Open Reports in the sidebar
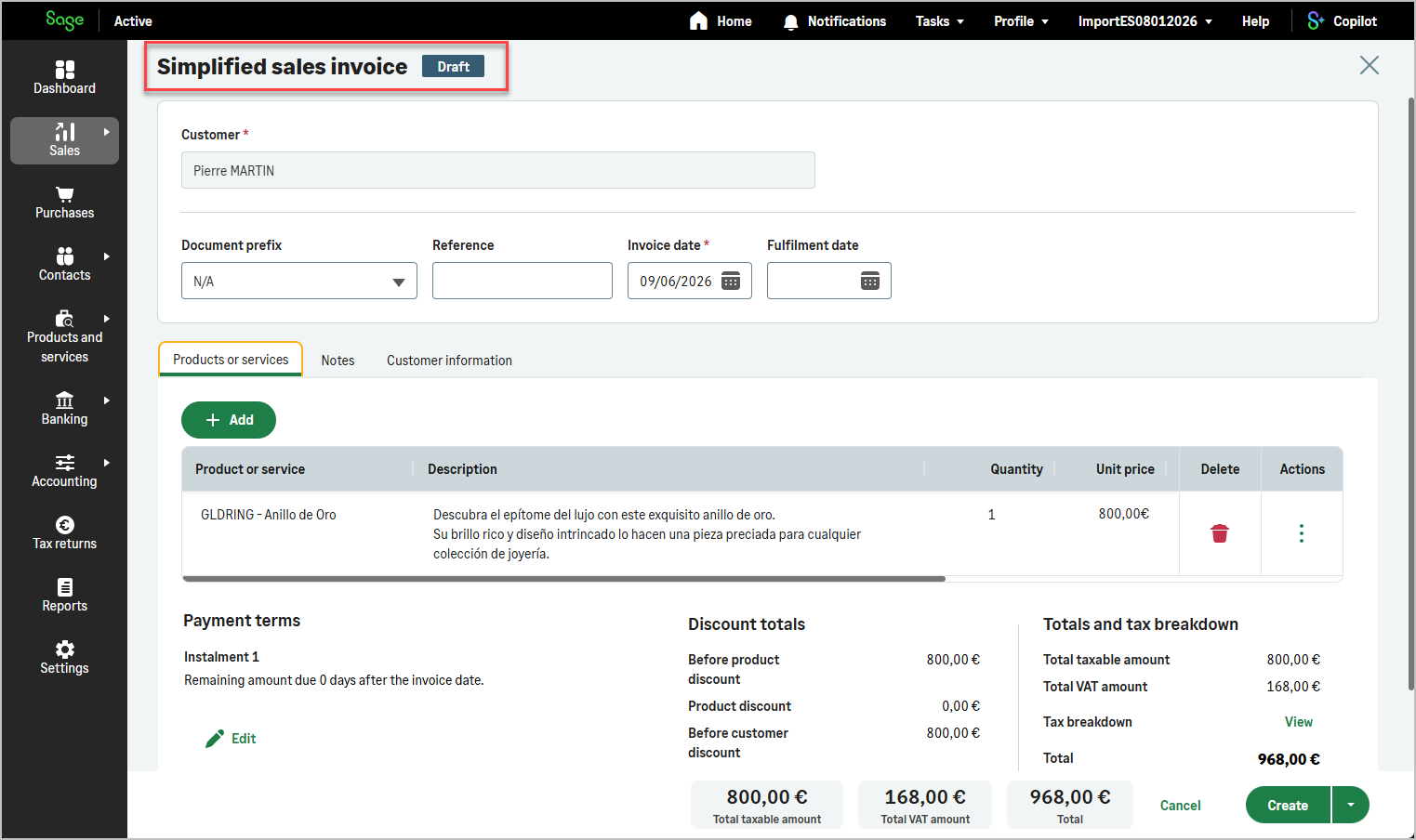Screen dimensions: 1416x840 pos(64,595)
